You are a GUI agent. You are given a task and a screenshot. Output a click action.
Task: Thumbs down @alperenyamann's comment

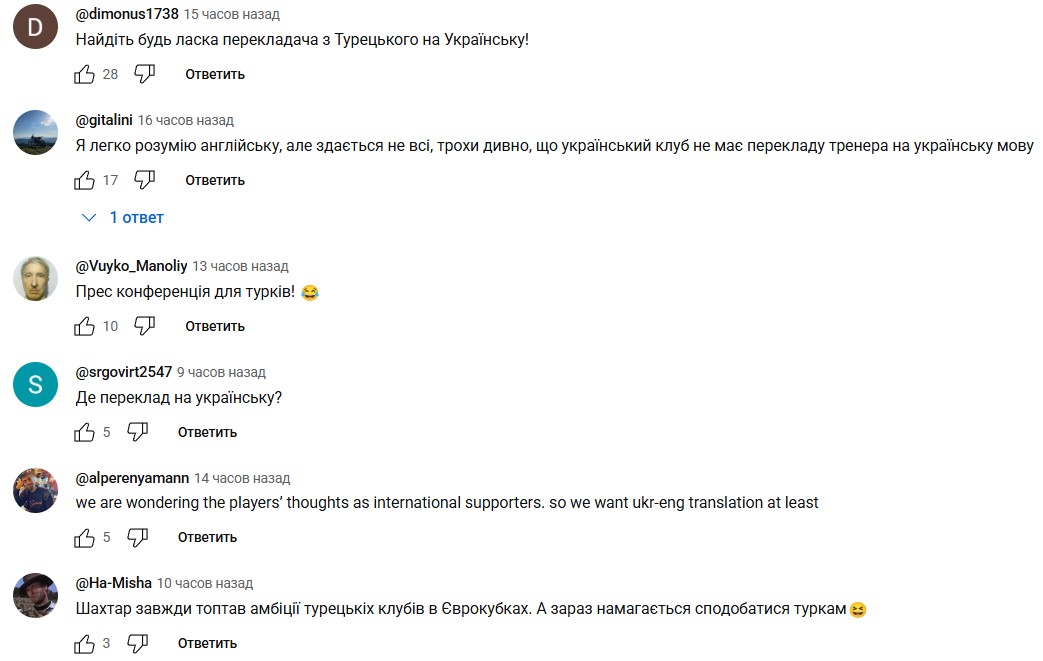click(x=138, y=537)
